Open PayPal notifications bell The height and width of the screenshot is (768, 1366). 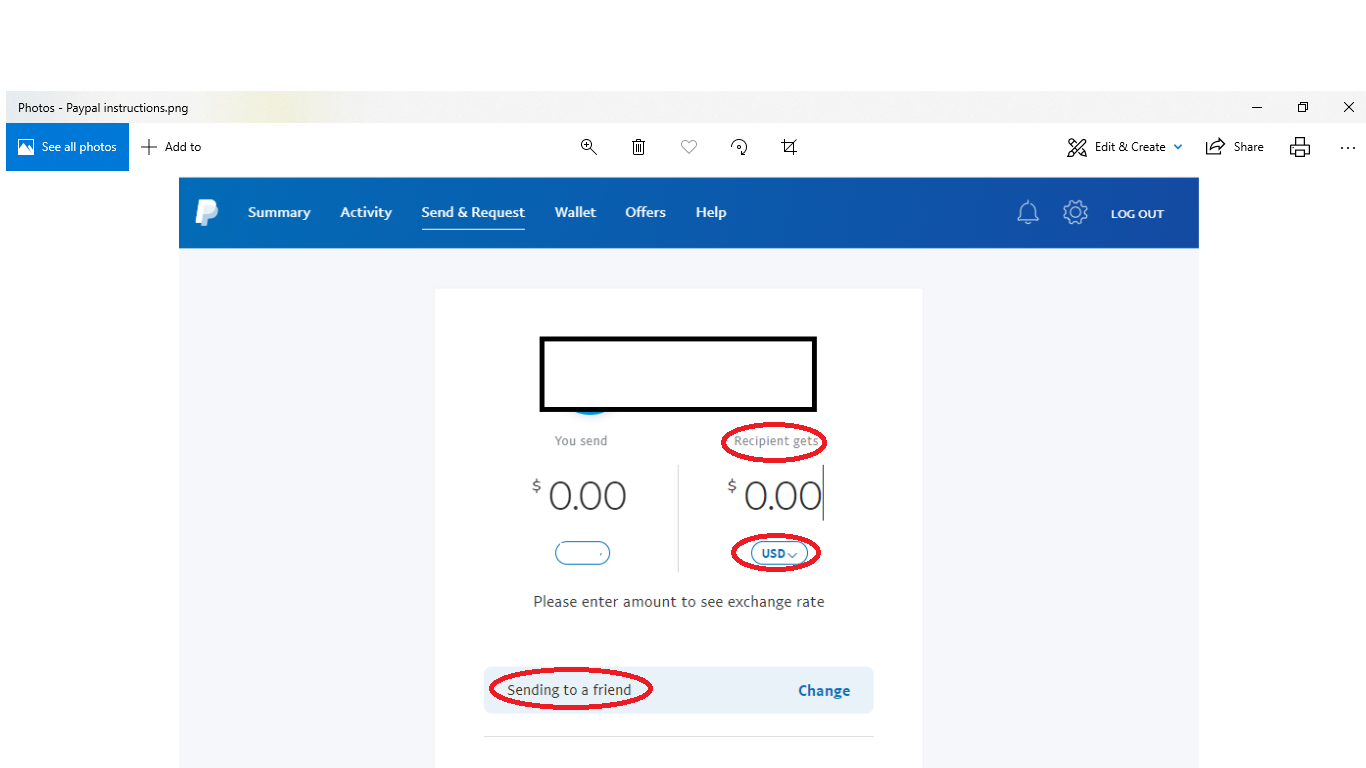[1028, 212]
